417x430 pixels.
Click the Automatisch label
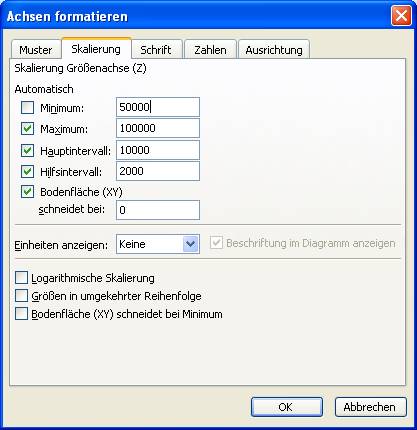(x=44, y=89)
